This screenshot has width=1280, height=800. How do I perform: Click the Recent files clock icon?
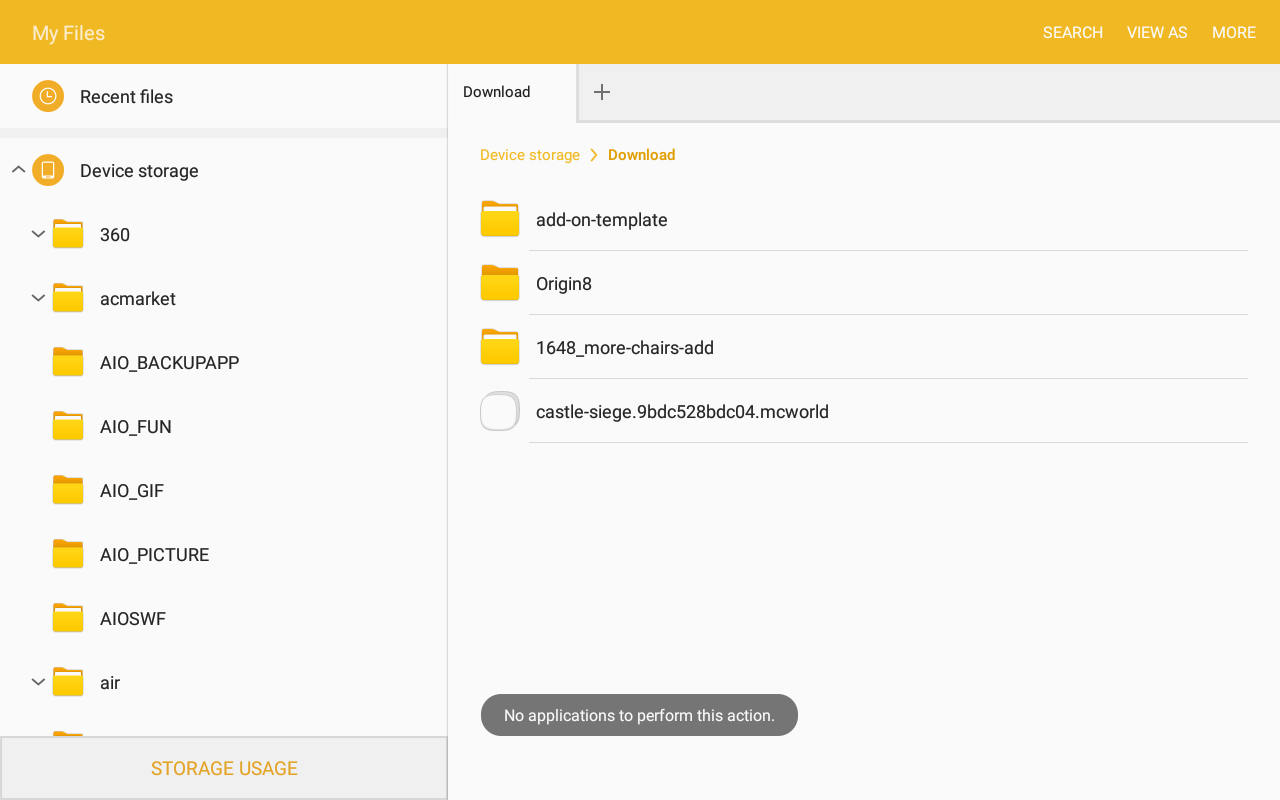tap(48, 96)
